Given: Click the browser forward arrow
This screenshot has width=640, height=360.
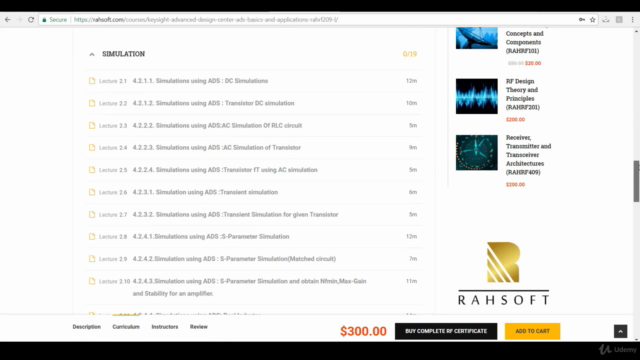Looking at the screenshot, I should (19, 20).
